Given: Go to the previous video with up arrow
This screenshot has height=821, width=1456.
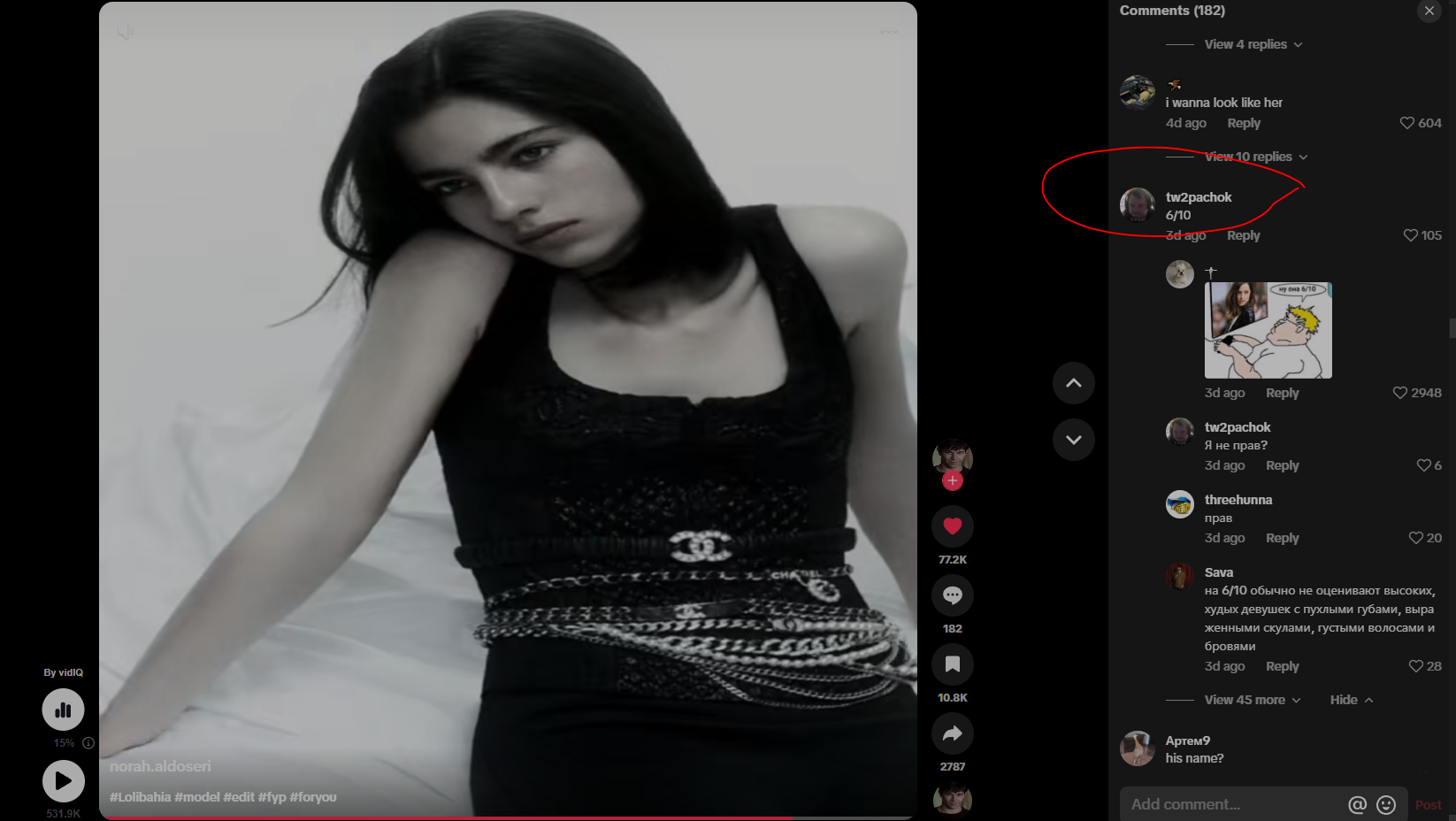Looking at the screenshot, I should (x=1073, y=383).
